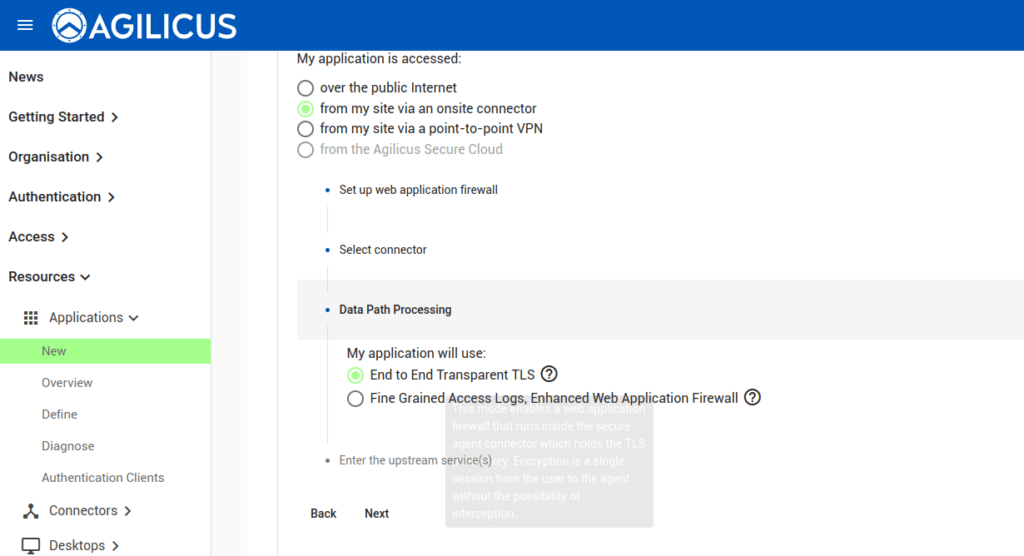Screen dimensions: 1024x556
Task: Open the News page
Action: coord(26,77)
